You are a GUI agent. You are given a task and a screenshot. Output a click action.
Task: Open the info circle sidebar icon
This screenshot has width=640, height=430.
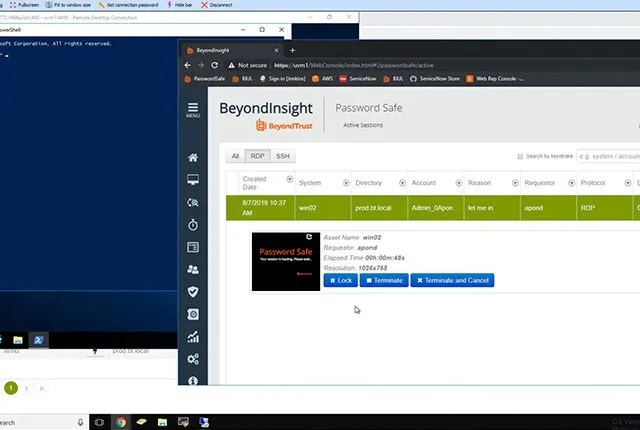coord(193,381)
